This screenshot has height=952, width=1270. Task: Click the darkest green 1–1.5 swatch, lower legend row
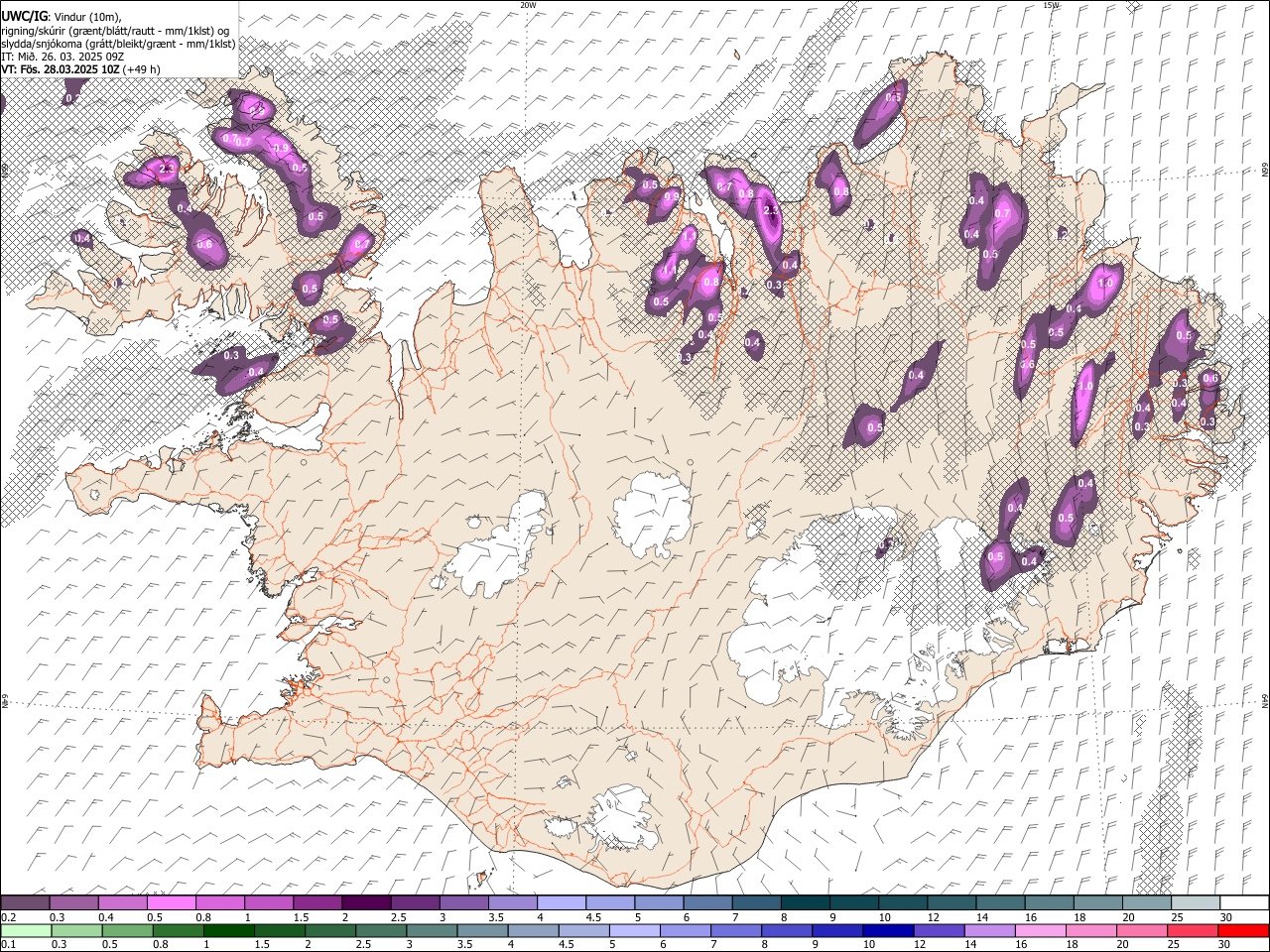coord(229,931)
